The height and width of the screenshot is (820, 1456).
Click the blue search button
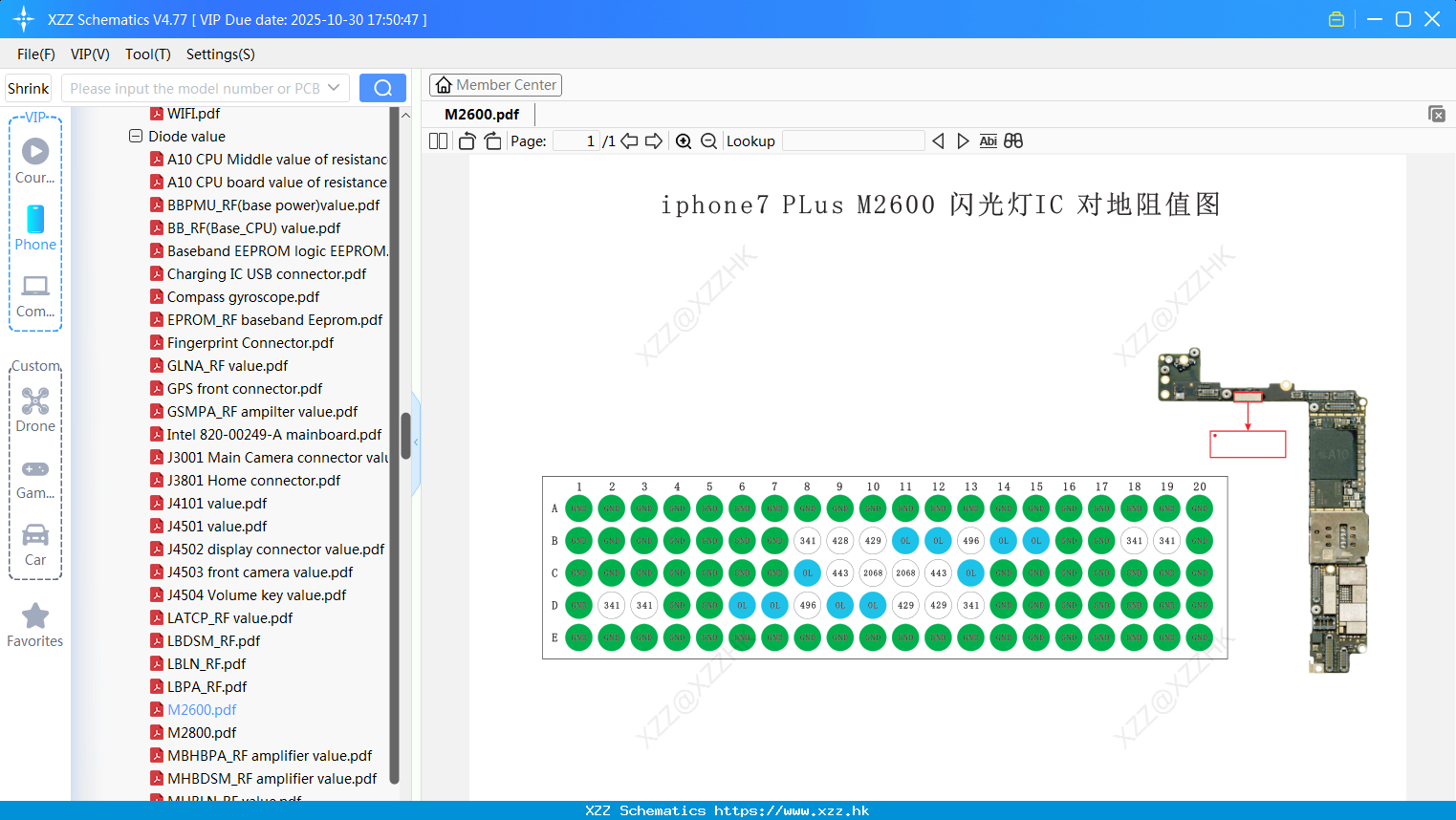pyautogui.click(x=382, y=88)
